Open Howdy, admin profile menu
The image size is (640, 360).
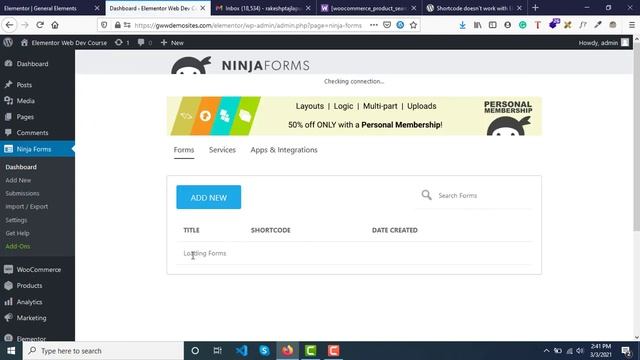pyautogui.click(x=604, y=42)
